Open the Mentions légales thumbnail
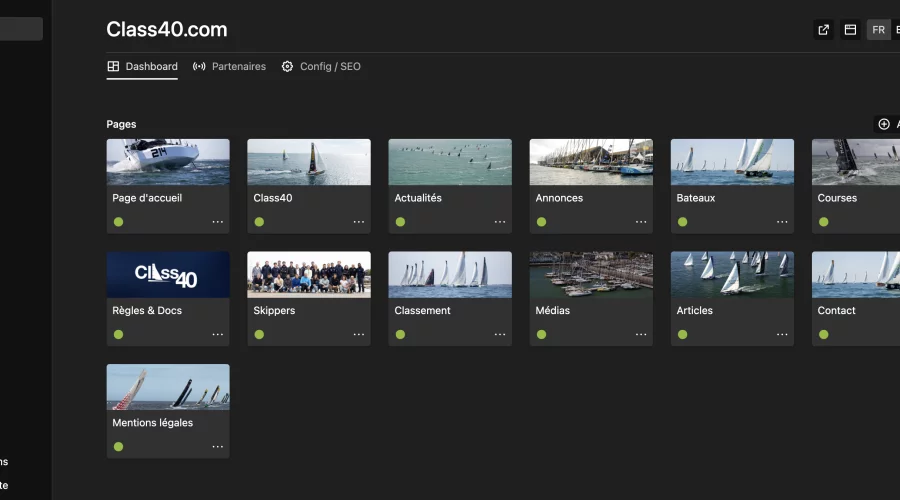Image resolution: width=900 pixels, height=500 pixels. pyautogui.click(x=168, y=387)
